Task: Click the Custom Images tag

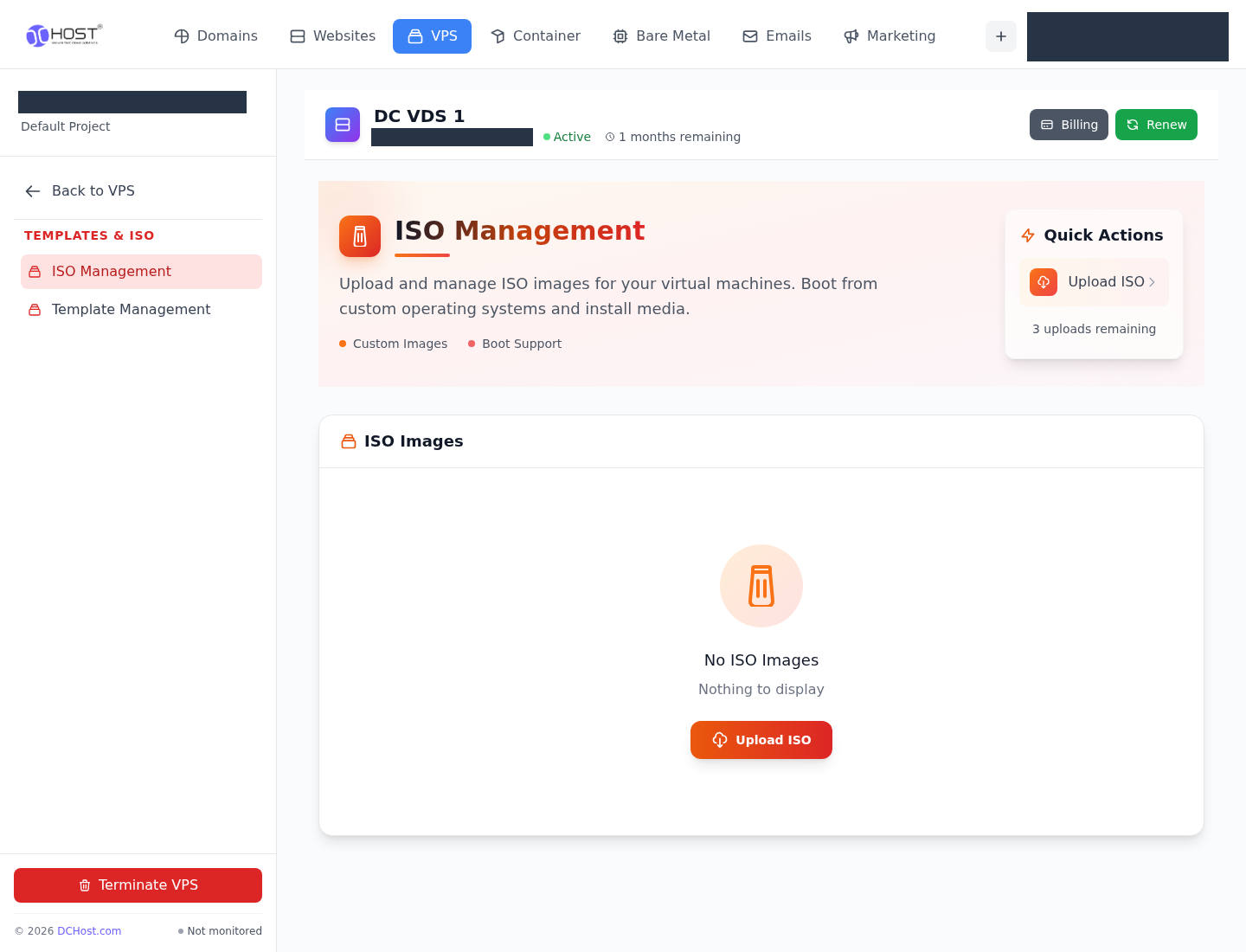Action: click(x=394, y=344)
